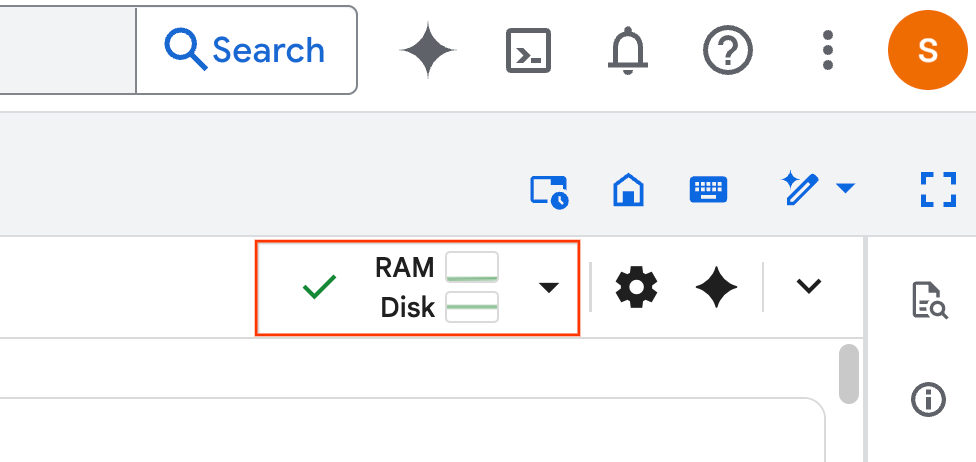Open the Gemini sparkle icon in header
This screenshot has height=462, width=976.
(429, 49)
